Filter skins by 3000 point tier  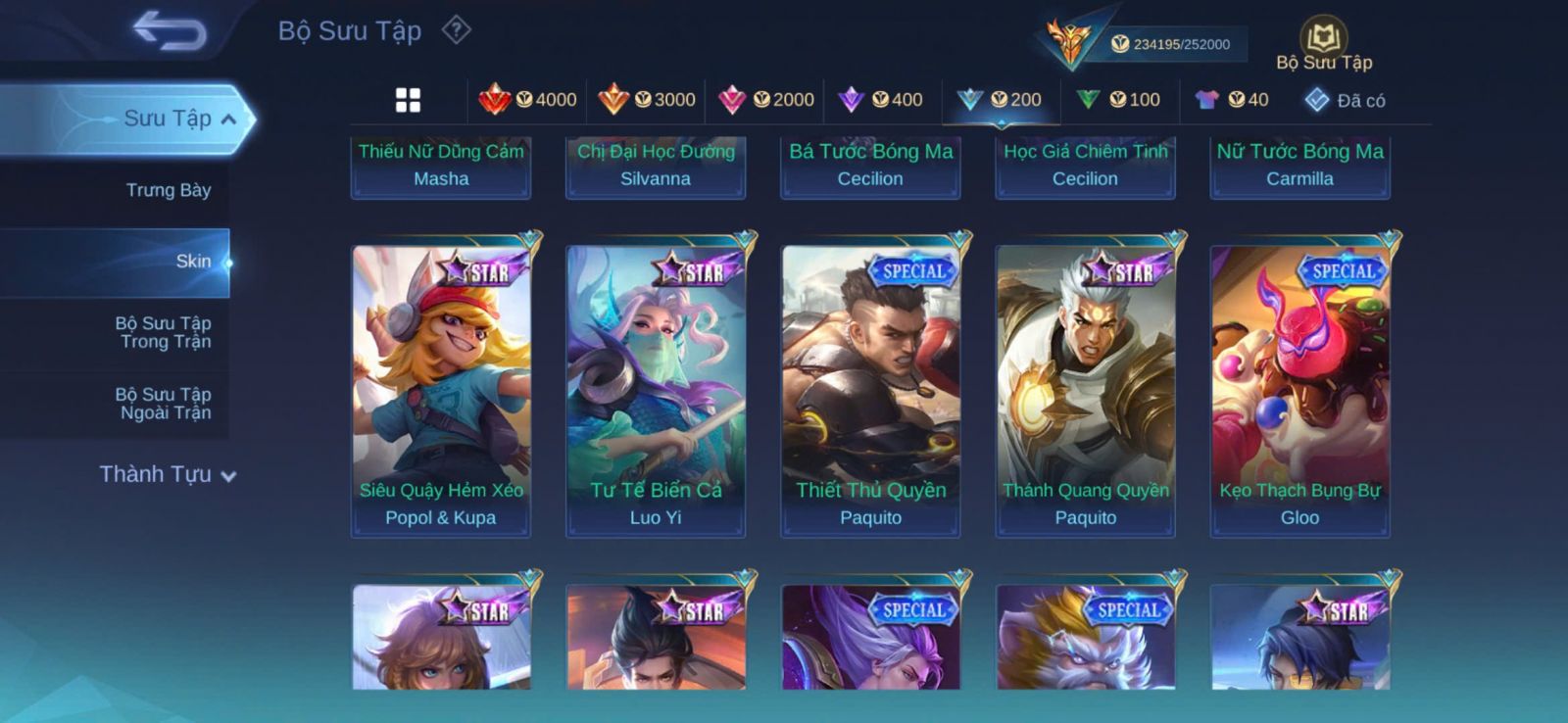(x=647, y=99)
